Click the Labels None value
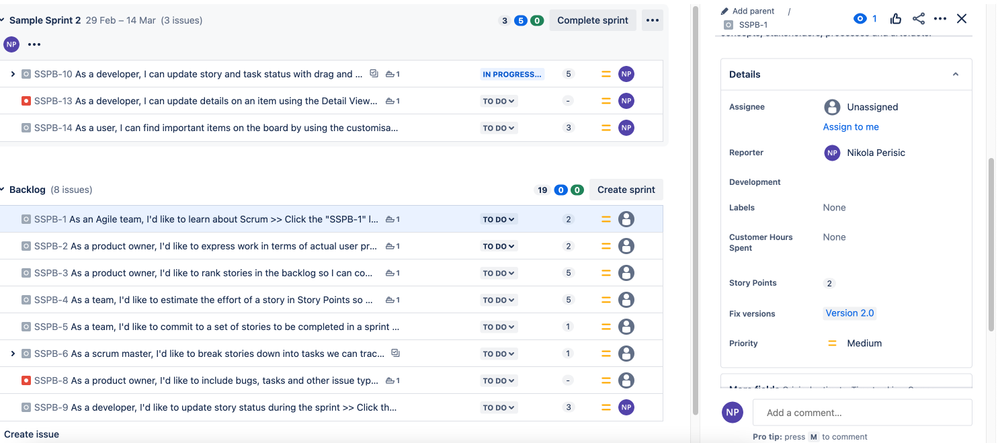 [x=834, y=207]
